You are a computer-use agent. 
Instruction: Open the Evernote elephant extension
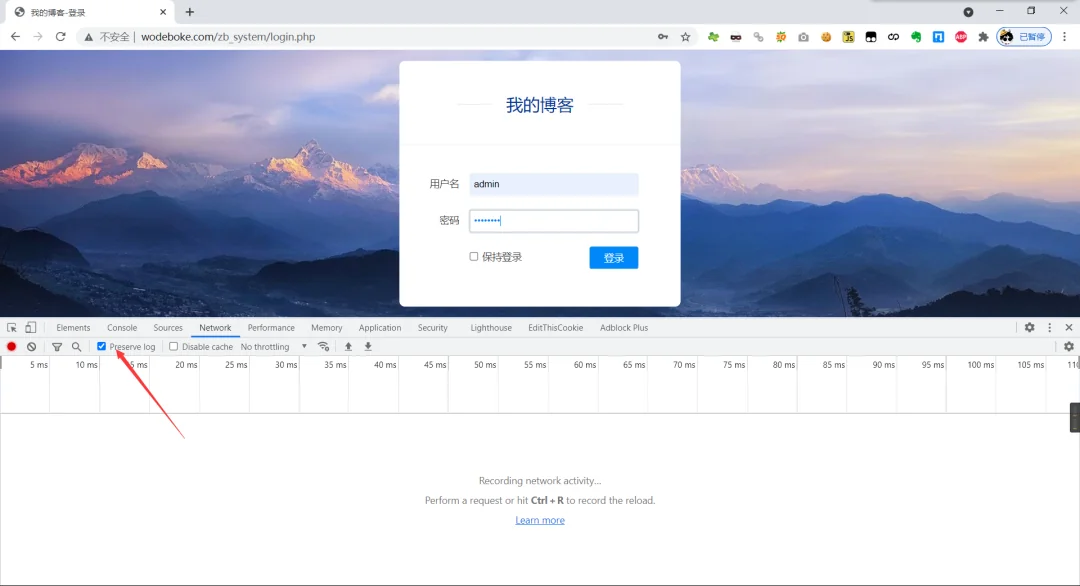pos(916,37)
